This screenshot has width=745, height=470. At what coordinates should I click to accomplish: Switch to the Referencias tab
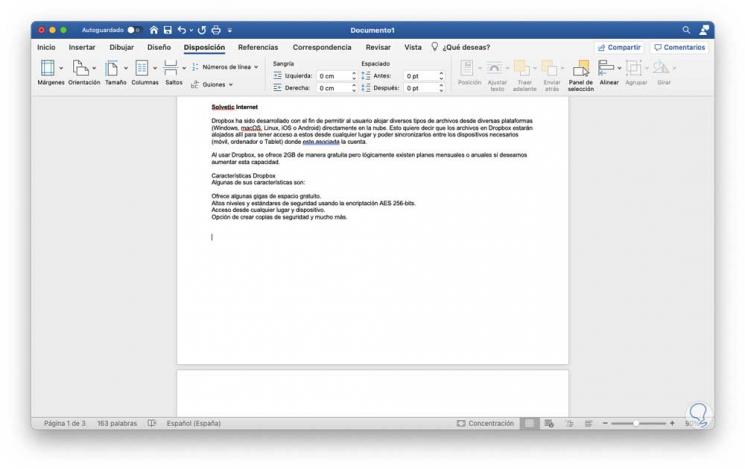tap(258, 47)
